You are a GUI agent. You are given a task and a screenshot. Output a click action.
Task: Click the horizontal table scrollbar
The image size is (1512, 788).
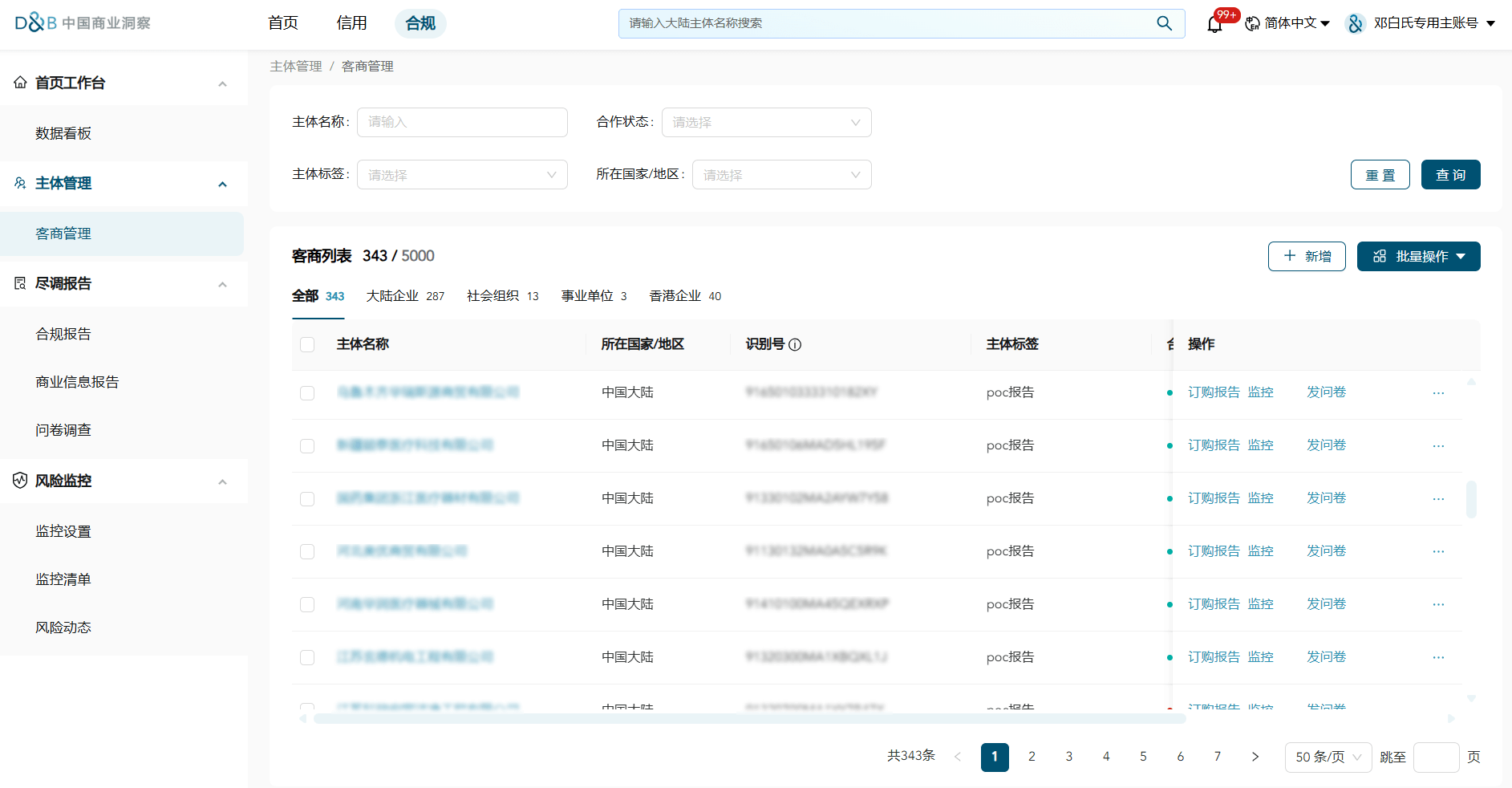tap(749, 718)
